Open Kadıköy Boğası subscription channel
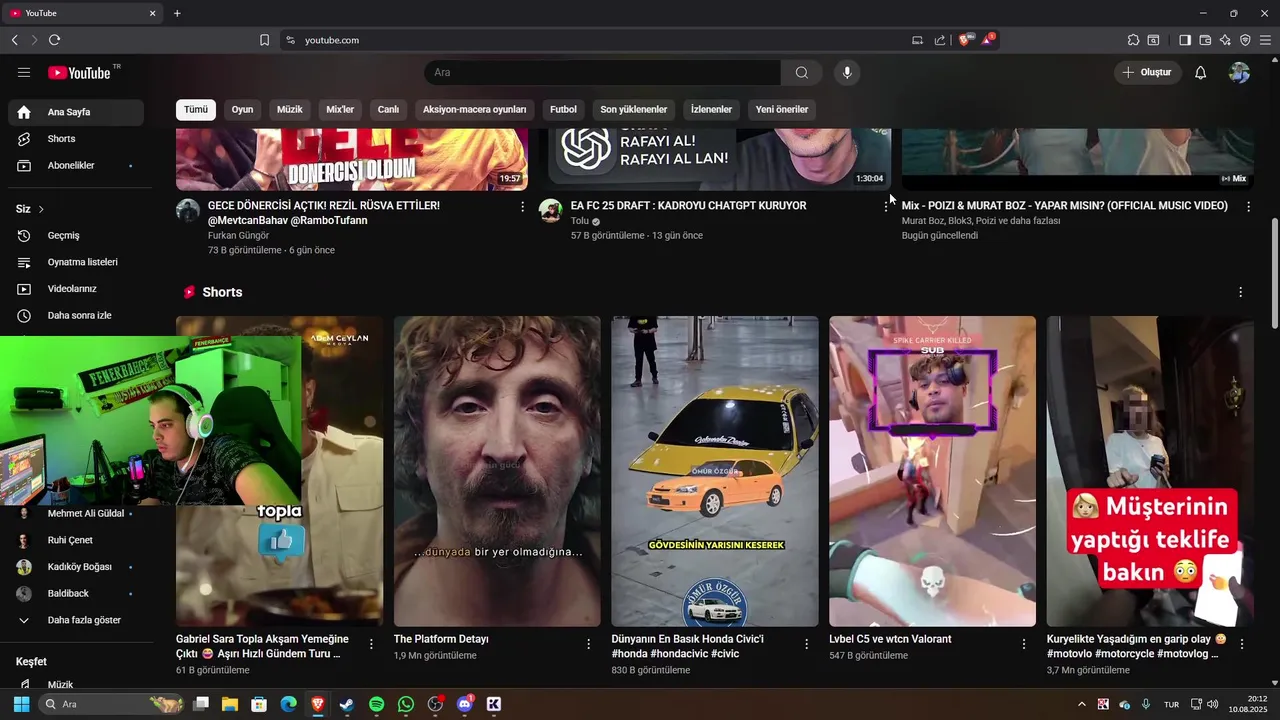This screenshot has width=1280, height=720. point(76,567)
